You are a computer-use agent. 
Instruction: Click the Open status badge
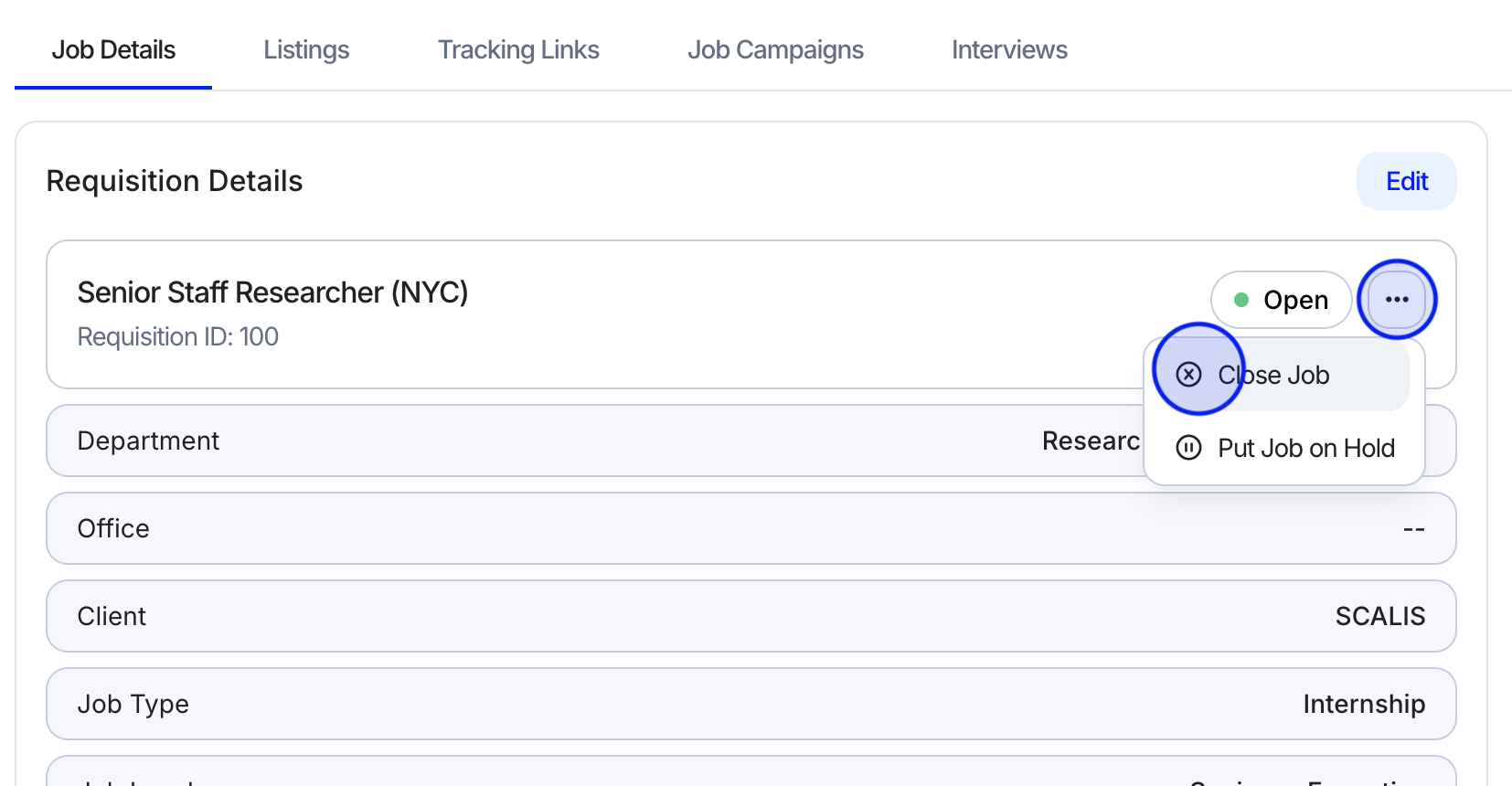[1282, 300]
